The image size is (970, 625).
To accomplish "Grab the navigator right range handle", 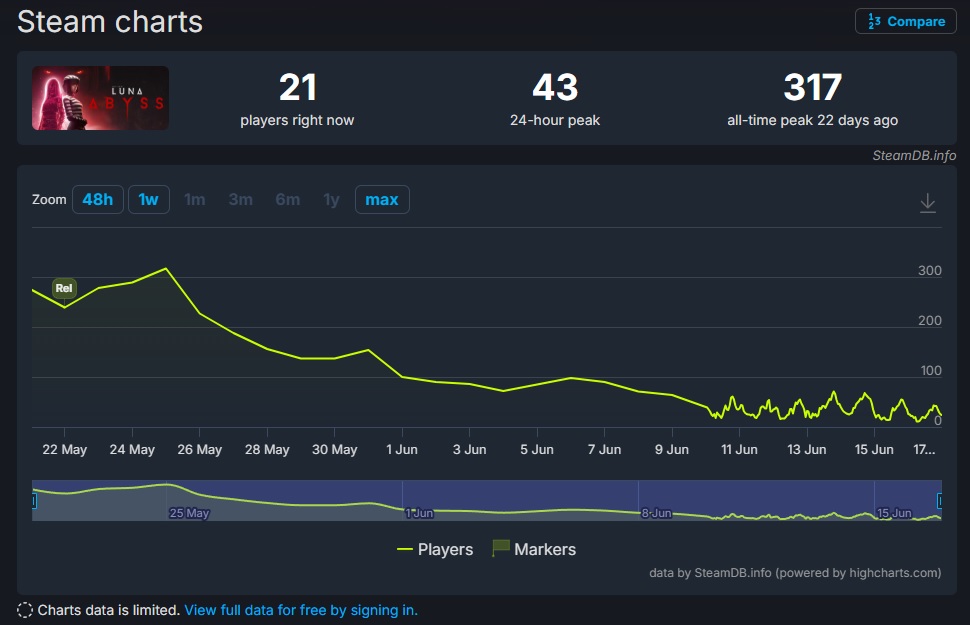I will click(x=940, y=500).
